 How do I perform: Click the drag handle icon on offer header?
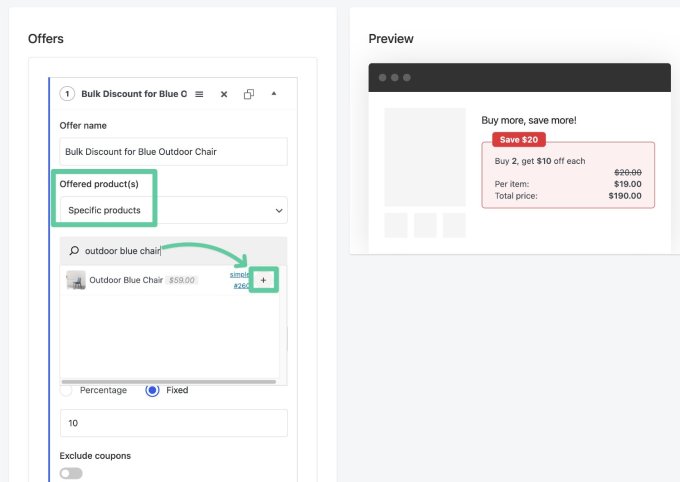point(199,94)
